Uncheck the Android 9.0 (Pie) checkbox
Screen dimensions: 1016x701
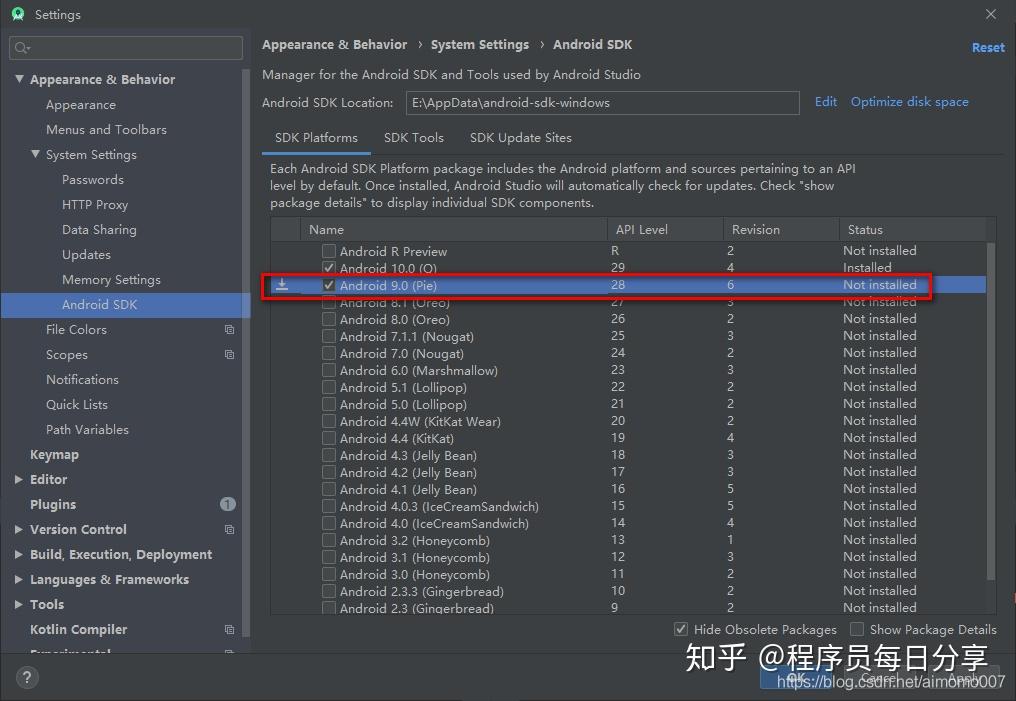329,285
